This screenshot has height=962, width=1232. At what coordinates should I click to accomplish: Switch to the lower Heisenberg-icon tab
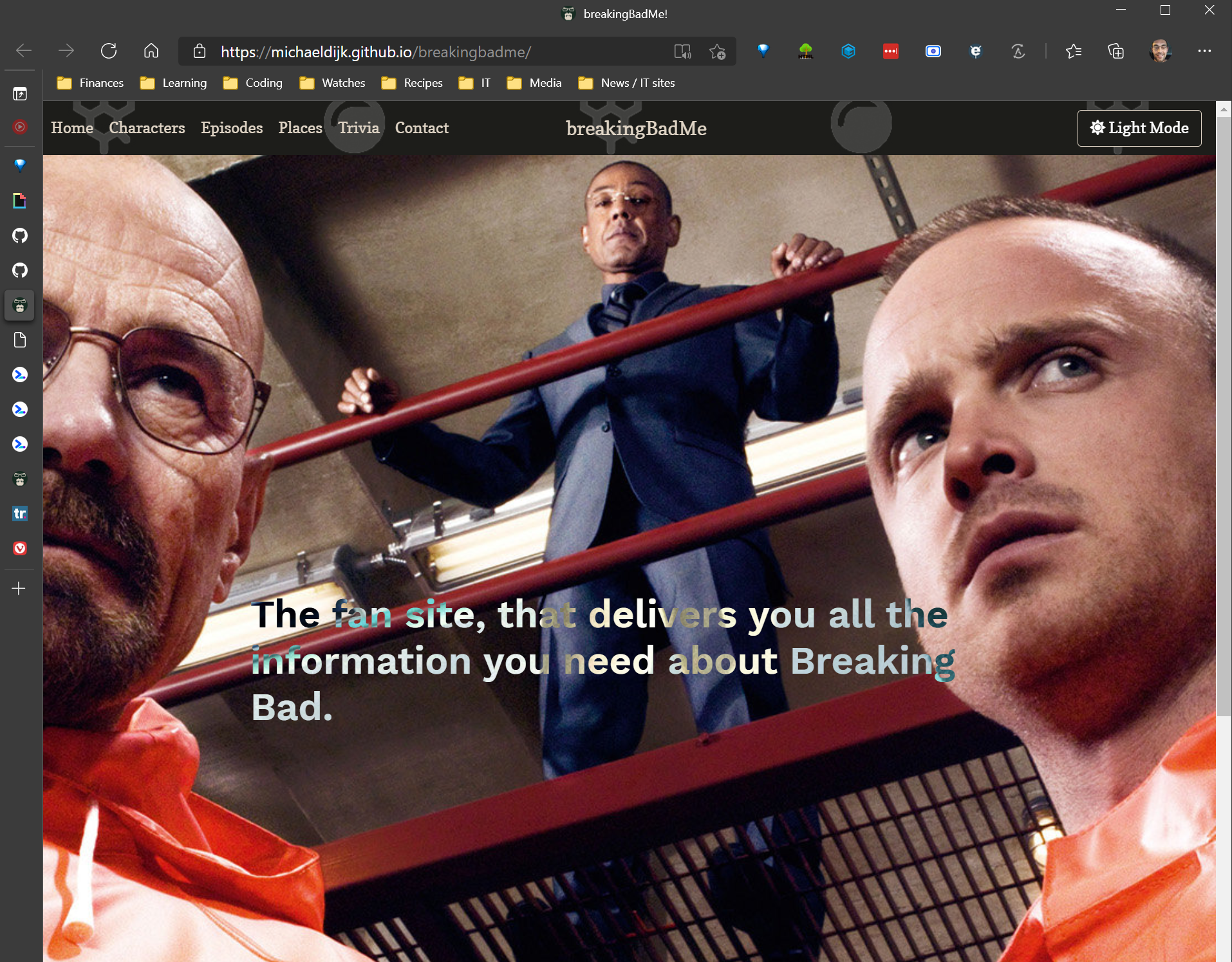(20, 479)
